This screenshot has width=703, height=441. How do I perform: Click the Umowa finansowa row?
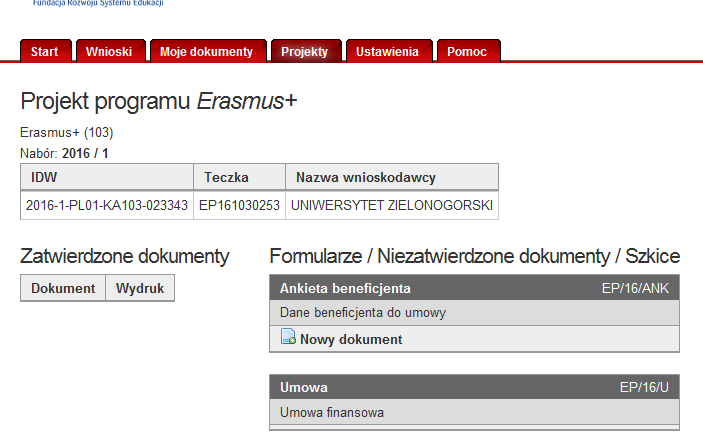pos(474,412)
